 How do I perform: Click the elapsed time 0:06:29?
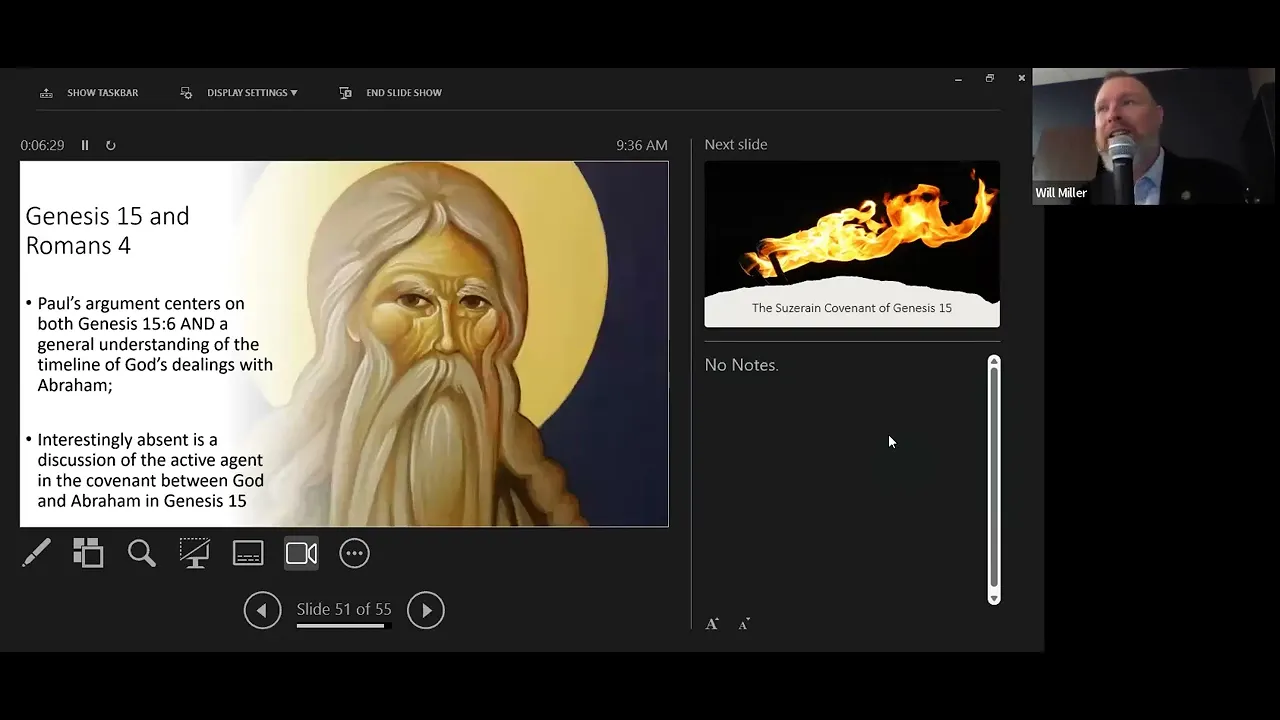pyautogui.click(x=42, y=145)
